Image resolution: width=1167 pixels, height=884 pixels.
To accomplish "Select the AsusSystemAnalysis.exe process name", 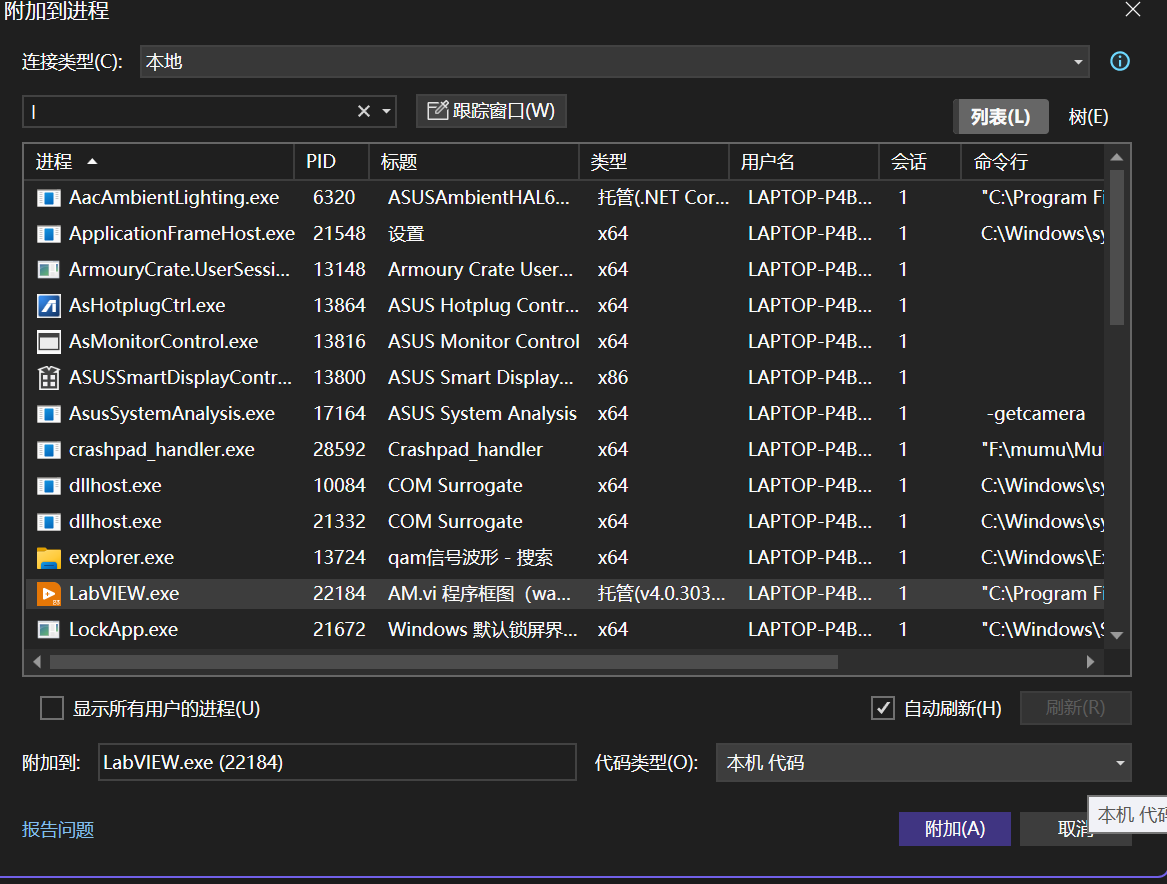I will (x=172, y=414).
